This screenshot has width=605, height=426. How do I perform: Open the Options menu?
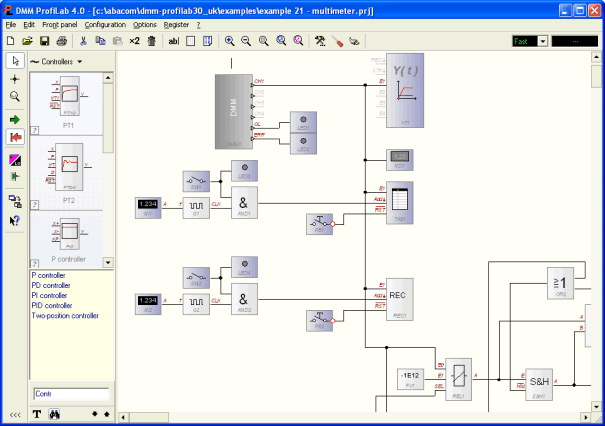click(145, 25)
